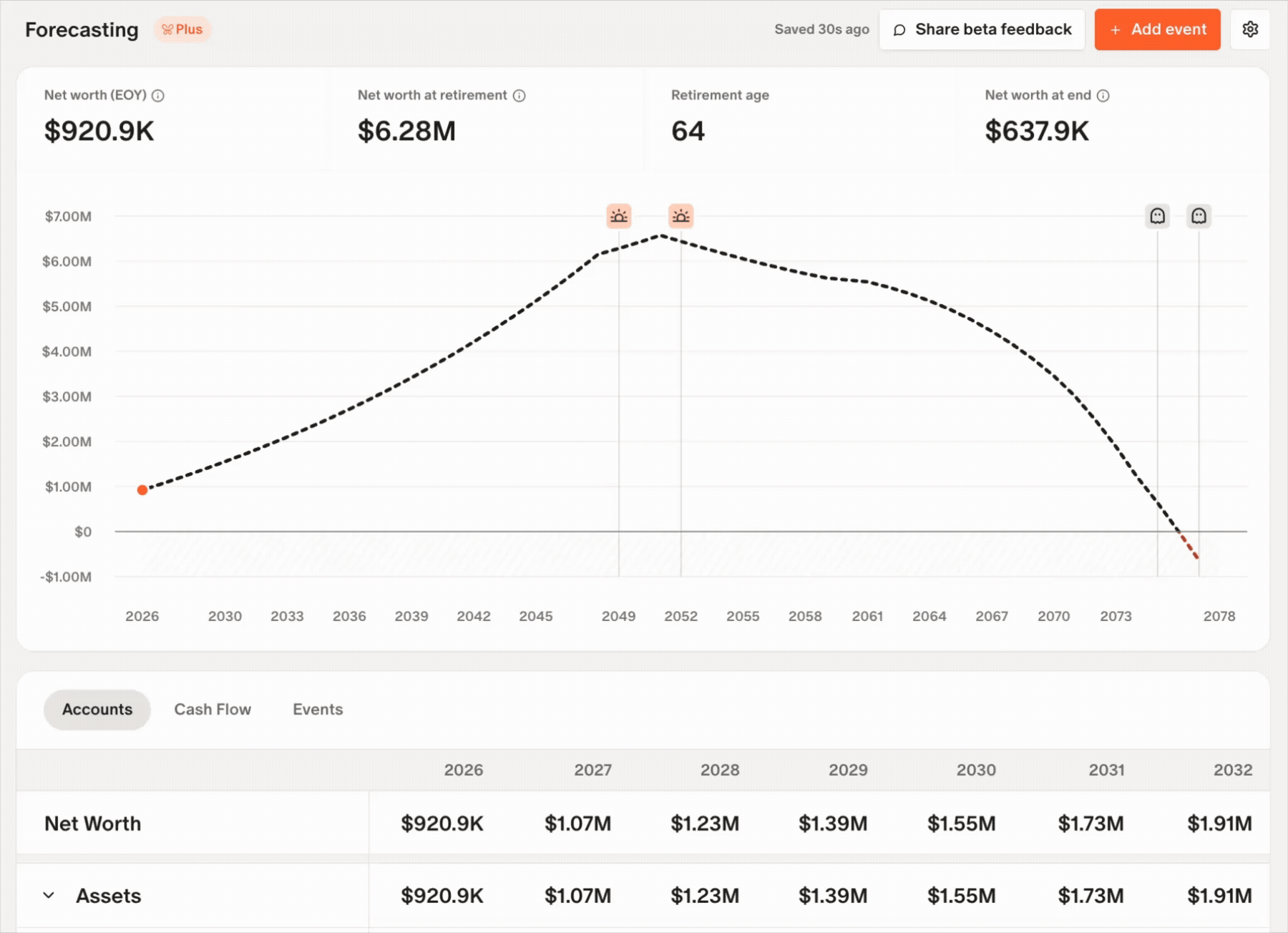Click the last ghost end-of-life marker

pyautogui.click(x=1199, y=216)
